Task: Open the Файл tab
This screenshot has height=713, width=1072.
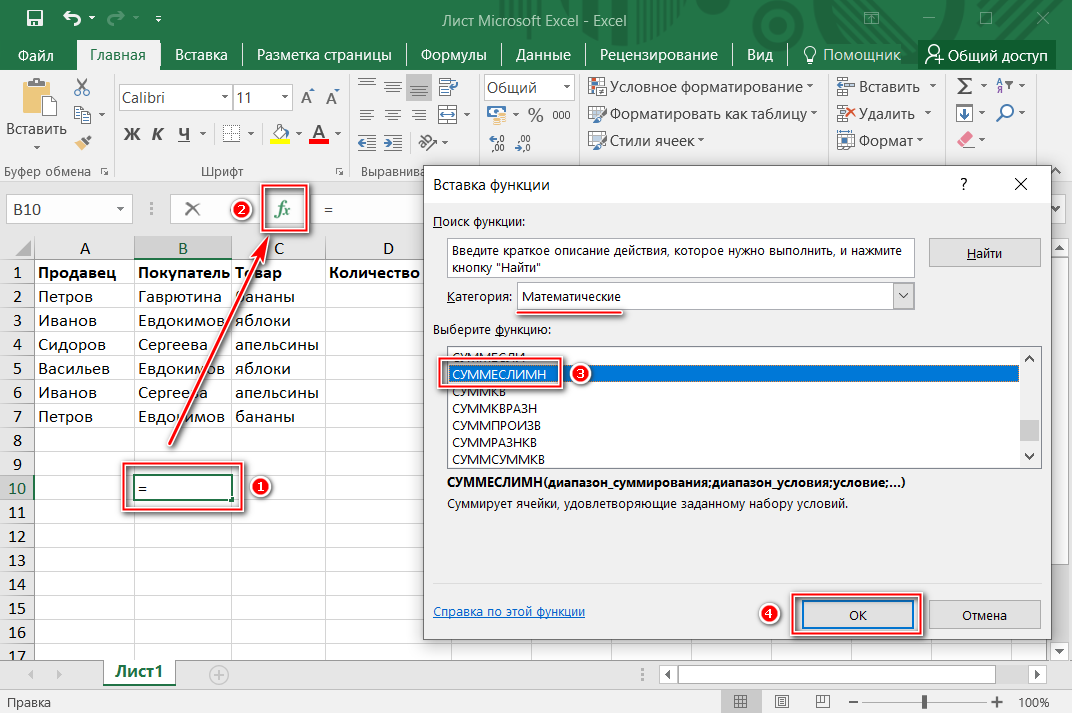Action: click(x=36, y=55)
